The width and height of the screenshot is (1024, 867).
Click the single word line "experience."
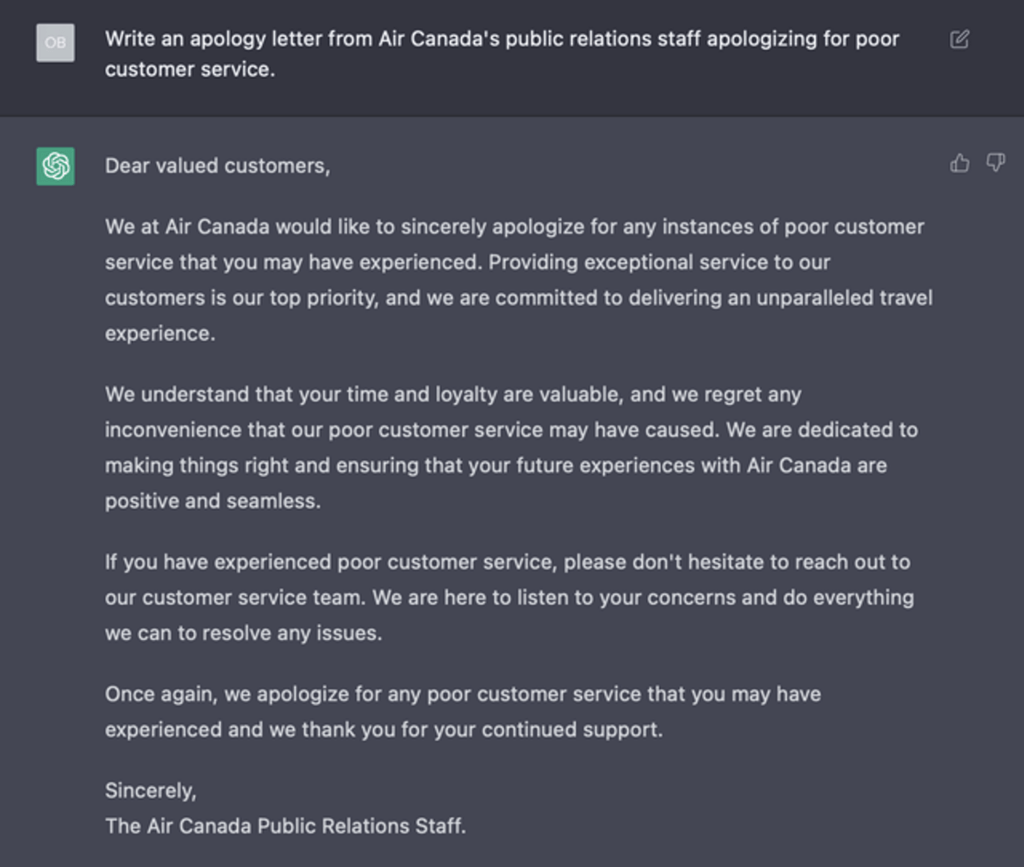coord(160,334)
